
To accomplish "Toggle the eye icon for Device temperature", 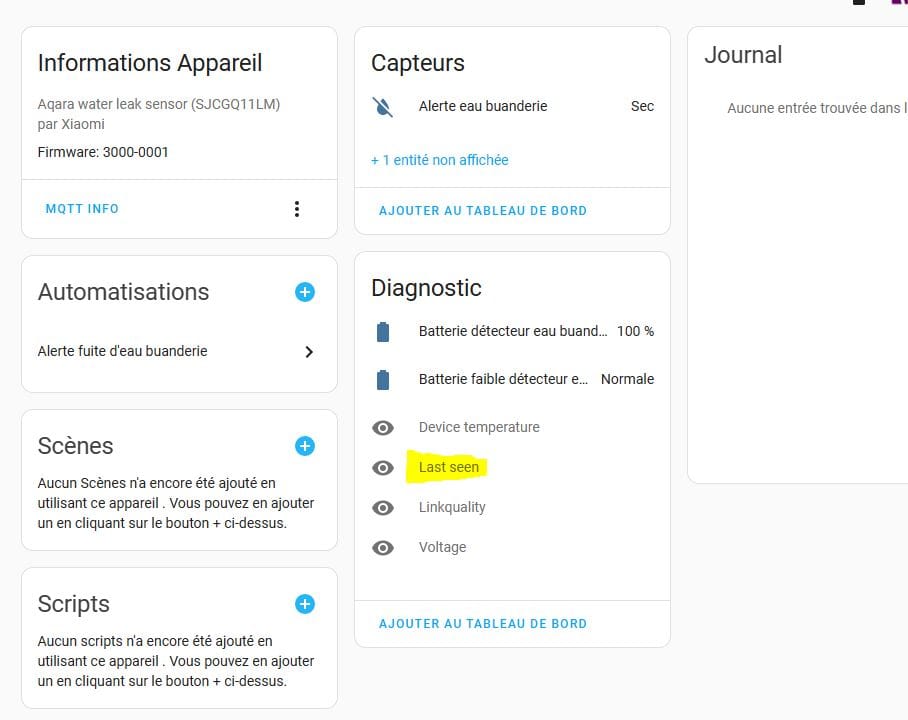I will [x=383, y=428].
